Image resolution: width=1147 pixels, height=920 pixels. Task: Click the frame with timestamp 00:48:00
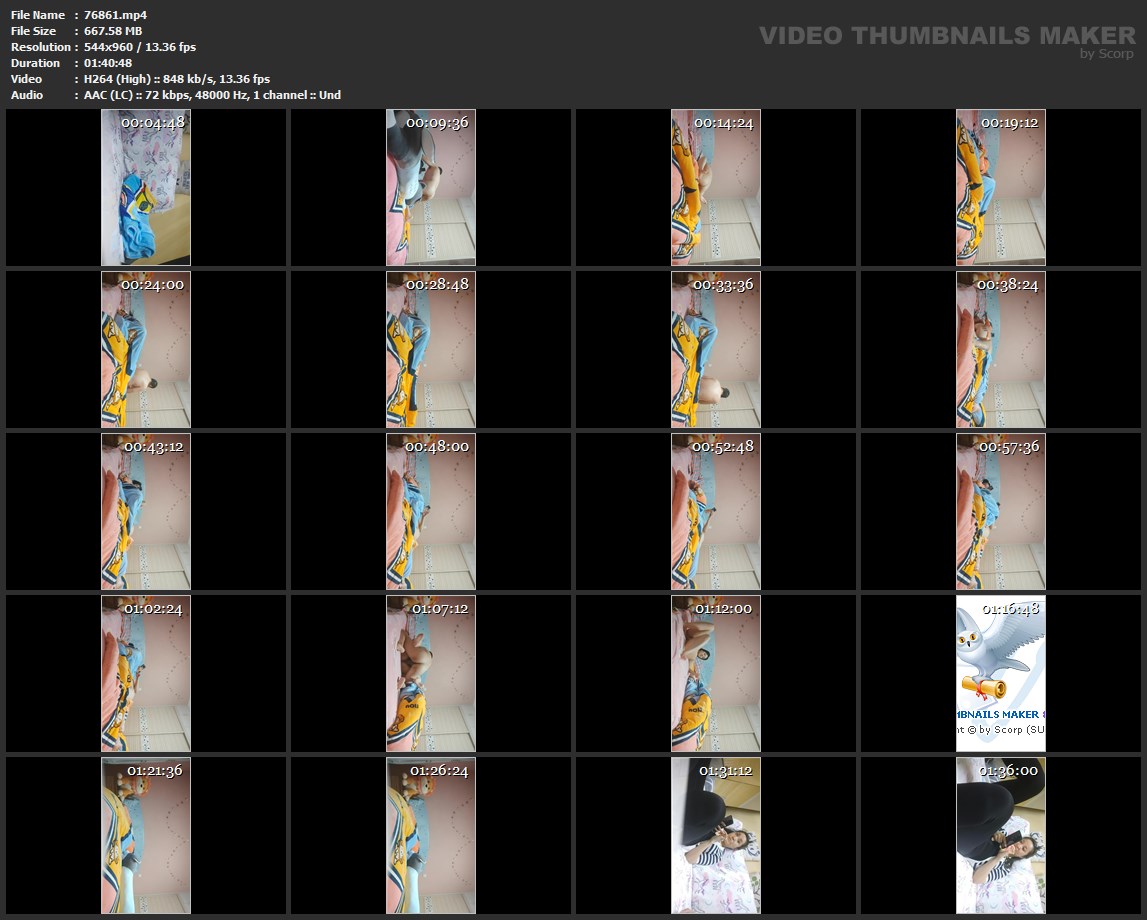[x=431, y=512]
